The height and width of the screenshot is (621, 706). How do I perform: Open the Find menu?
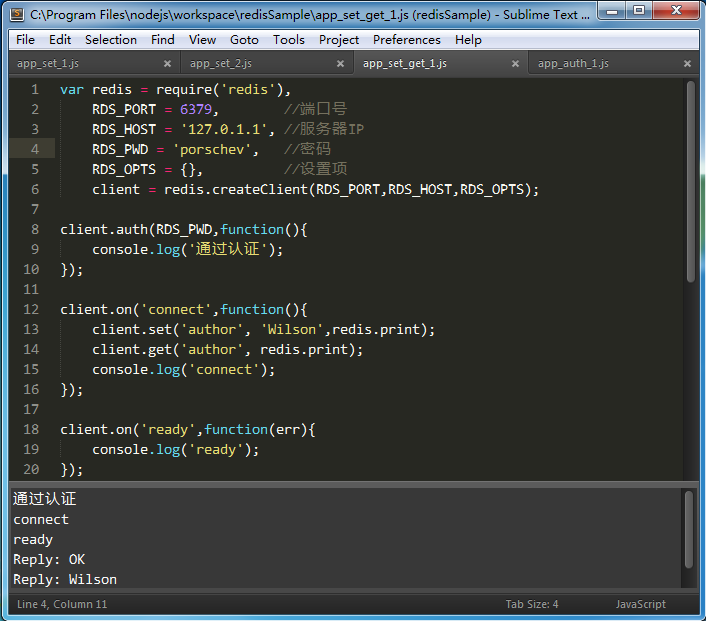(163, 40)
